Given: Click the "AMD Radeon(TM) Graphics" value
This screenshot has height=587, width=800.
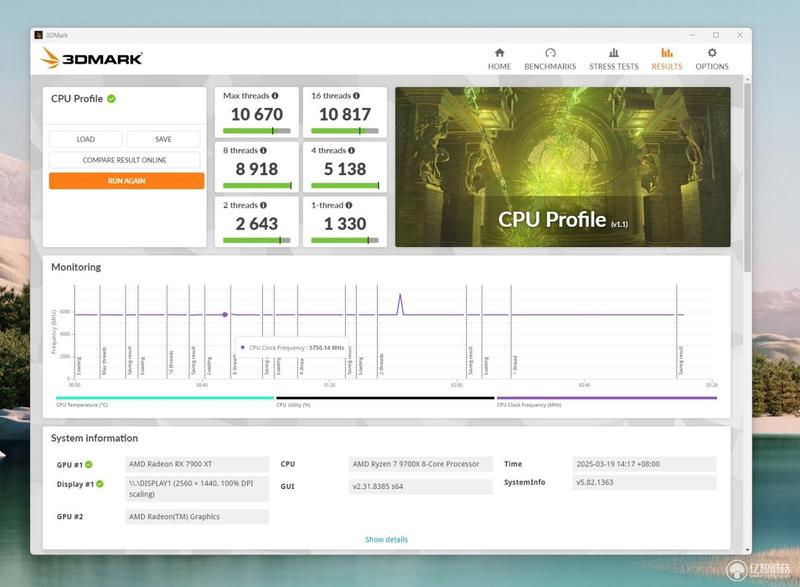Looking at the screenshot, I should 197,517.
